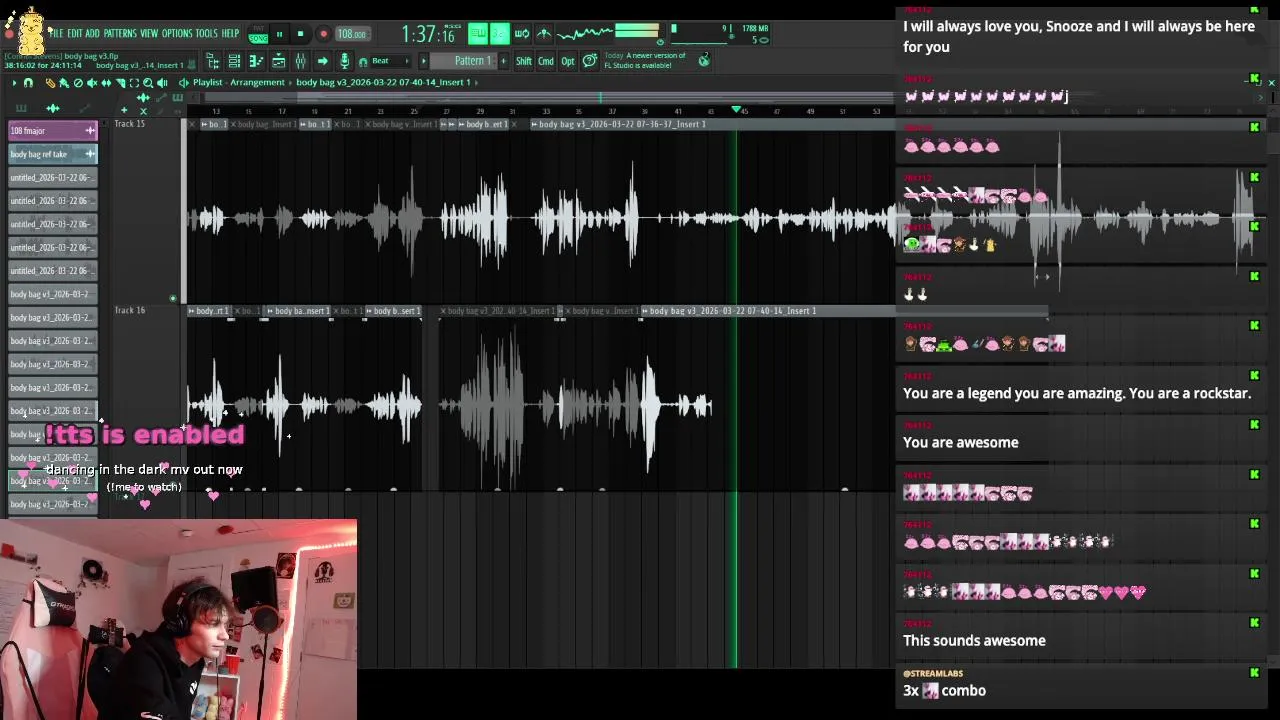Viewport: 1280px width, 720px height.
Task: Click the waveform oscilloscope display
Action: tap(584, 33)
